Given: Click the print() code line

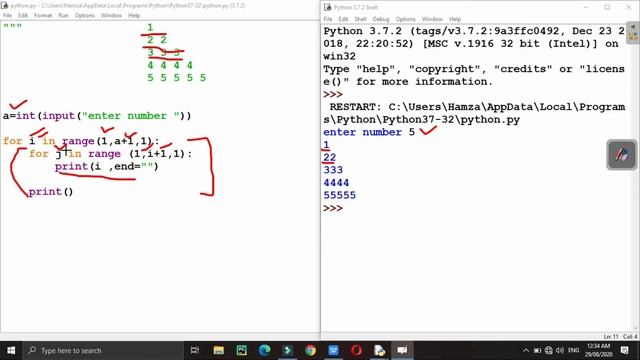Looking at the screenshot, I should 51,192.
